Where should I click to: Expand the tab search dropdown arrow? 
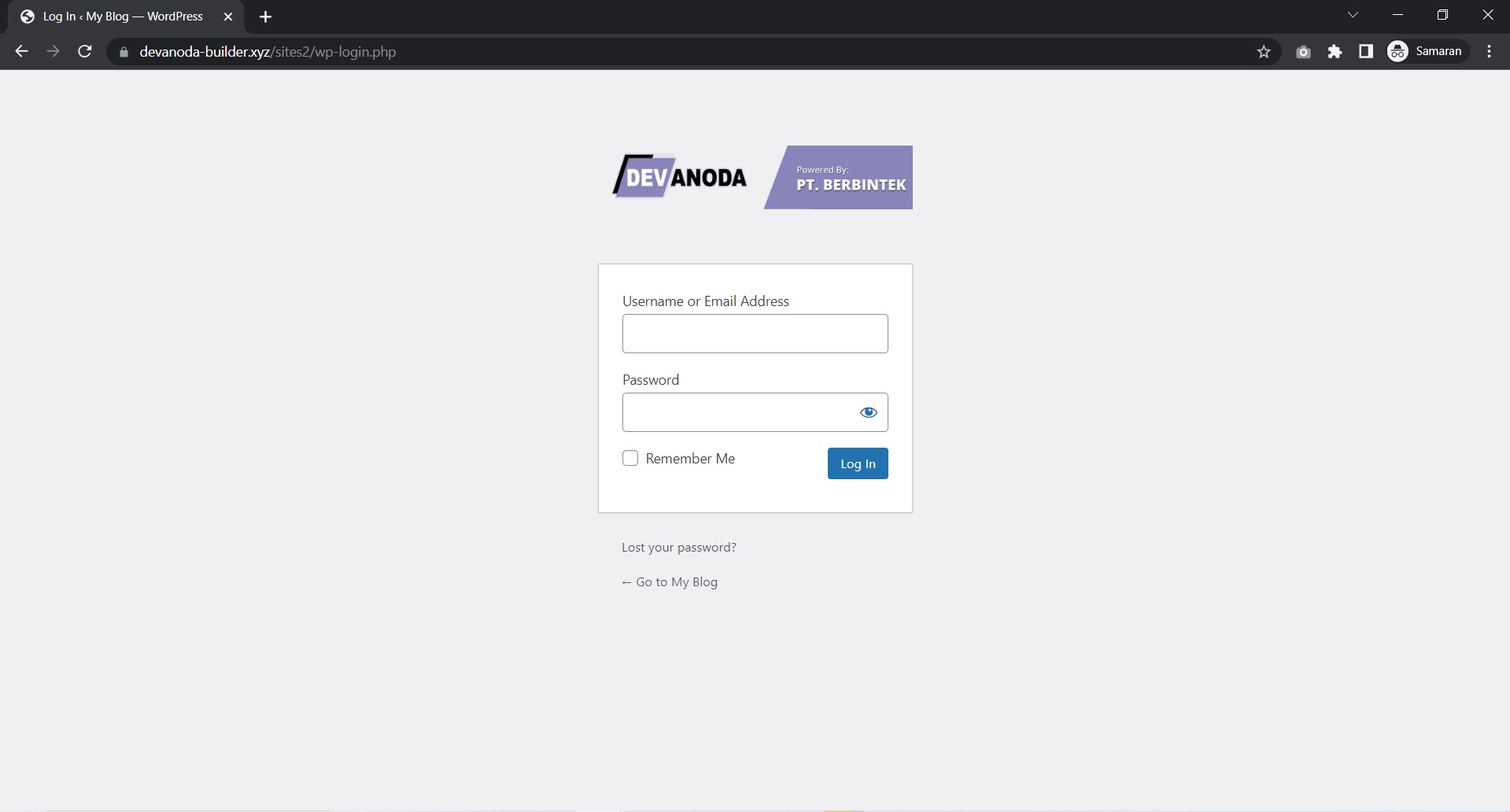1353,15
